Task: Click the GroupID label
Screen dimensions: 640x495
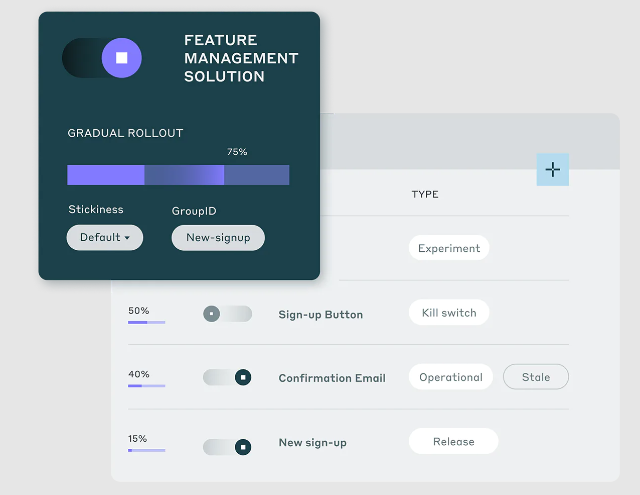Action: 194,211
